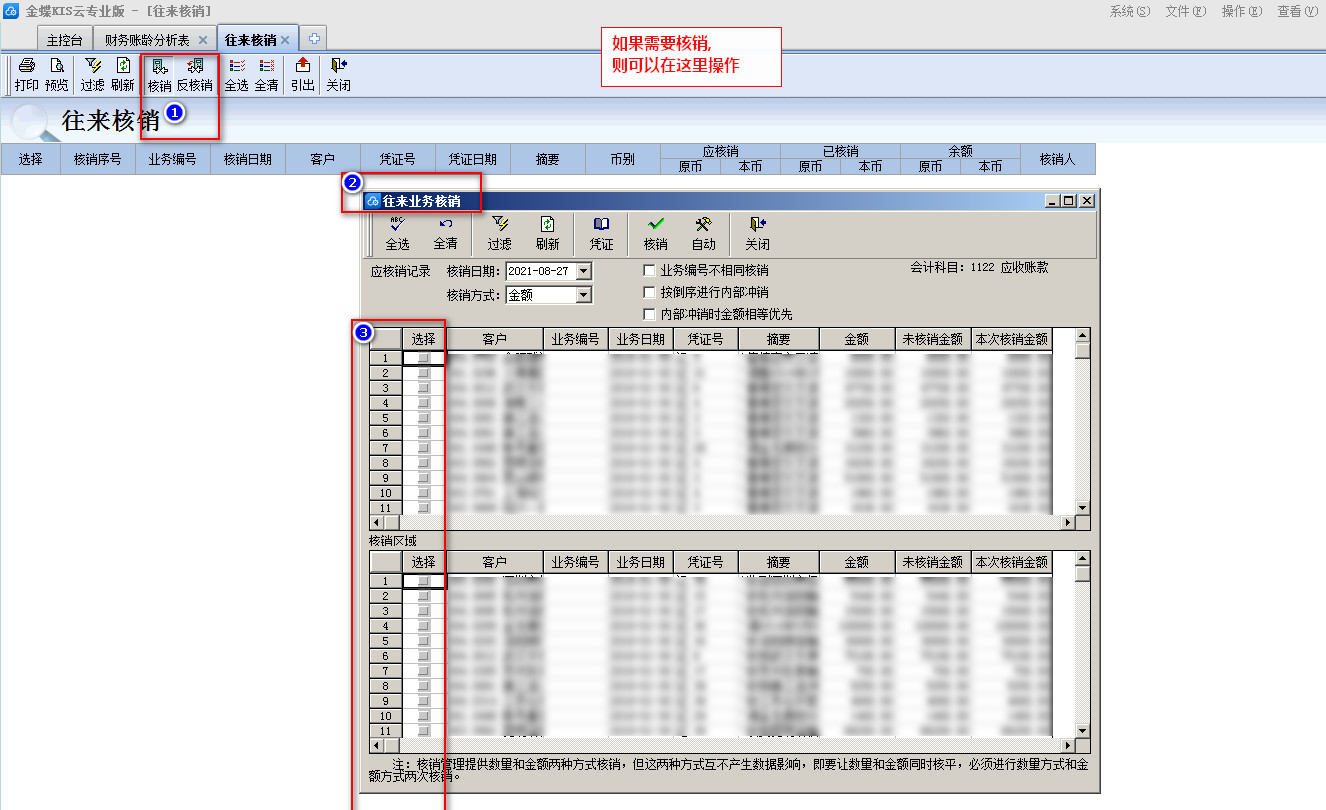Open 预览 preview from the main toolbar
The width and height of the screenshot is (1326, 810).
[56, 74]
